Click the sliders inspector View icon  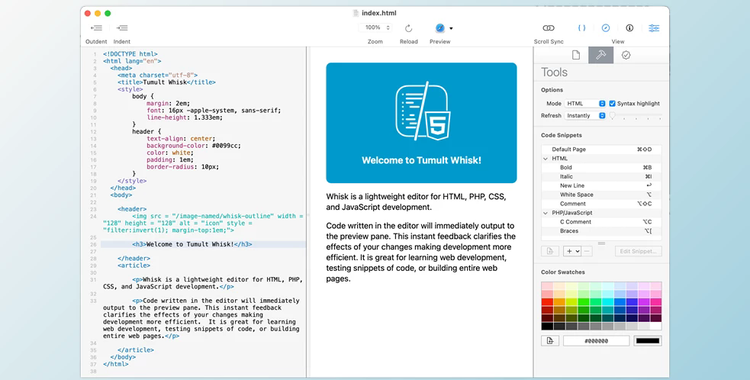[654, 28]
